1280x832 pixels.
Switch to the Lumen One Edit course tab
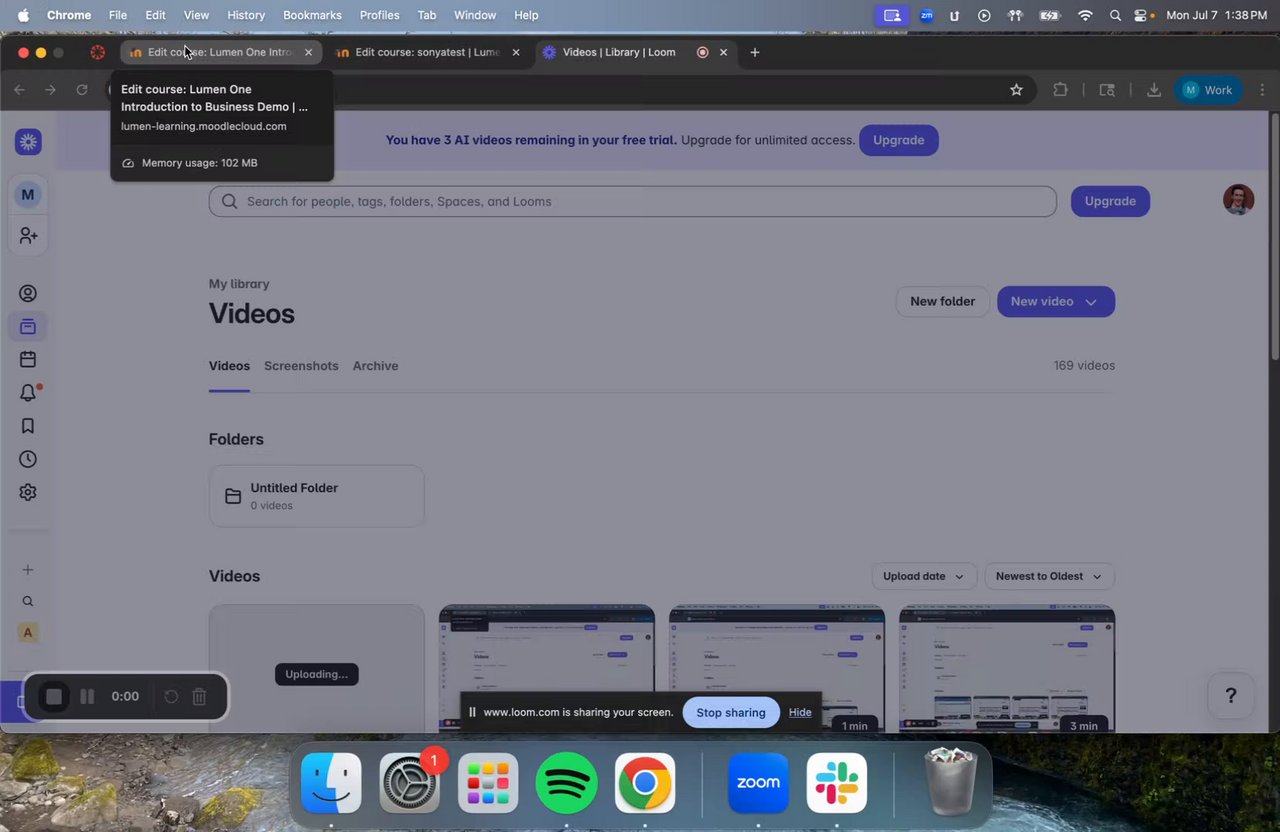(x=220, y=52)
